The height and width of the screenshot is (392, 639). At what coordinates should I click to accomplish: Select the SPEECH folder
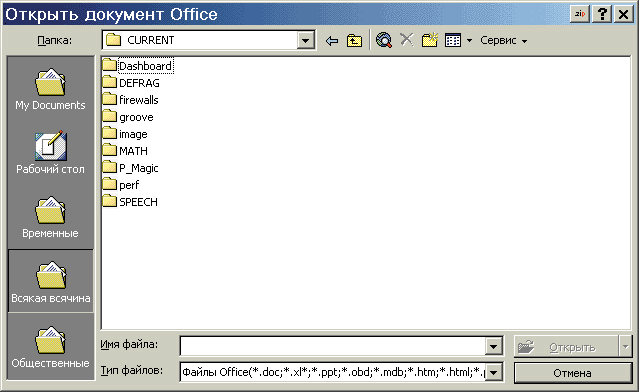[130, 202]
